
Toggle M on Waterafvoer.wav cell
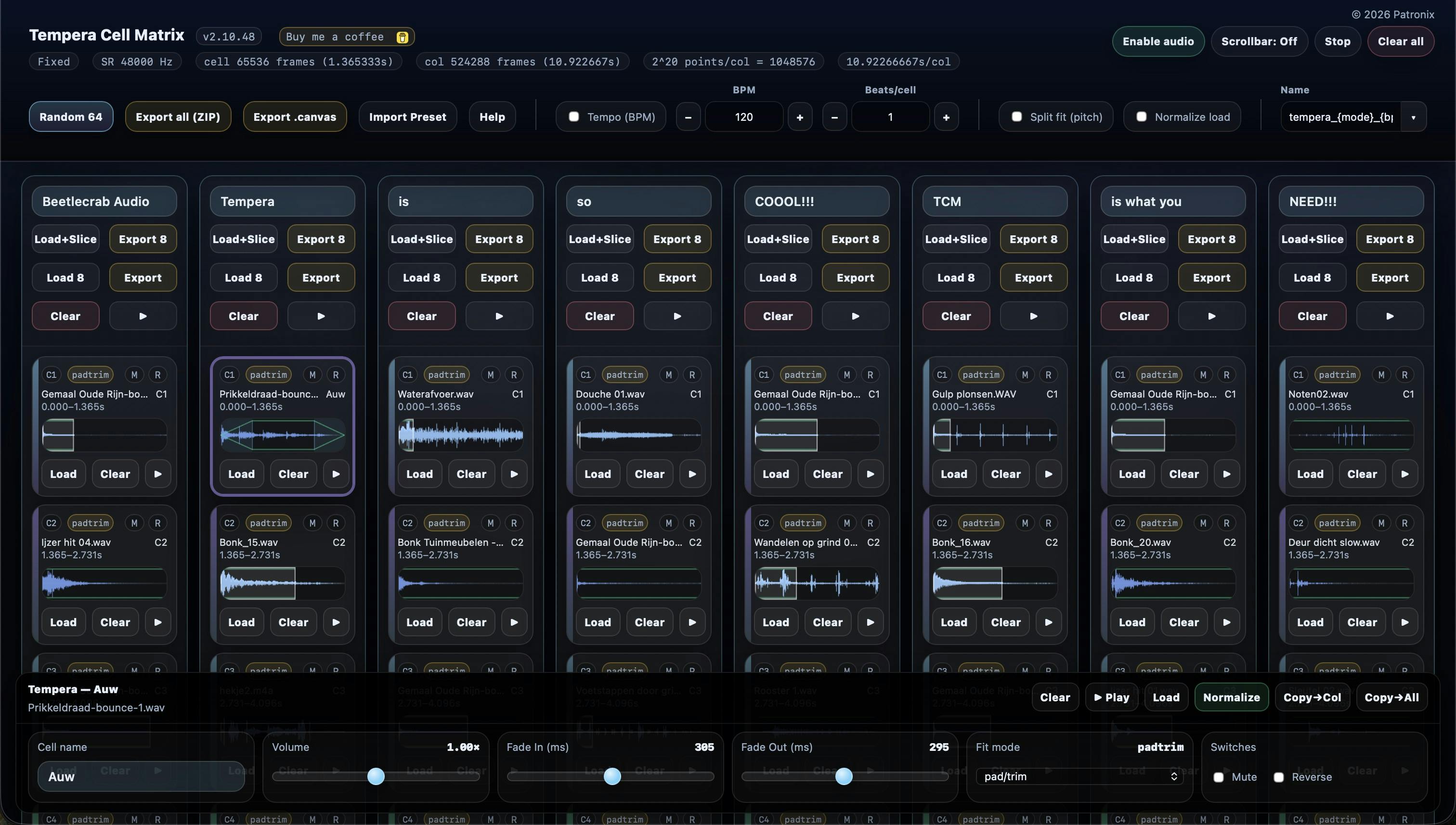tap(490, 374)
